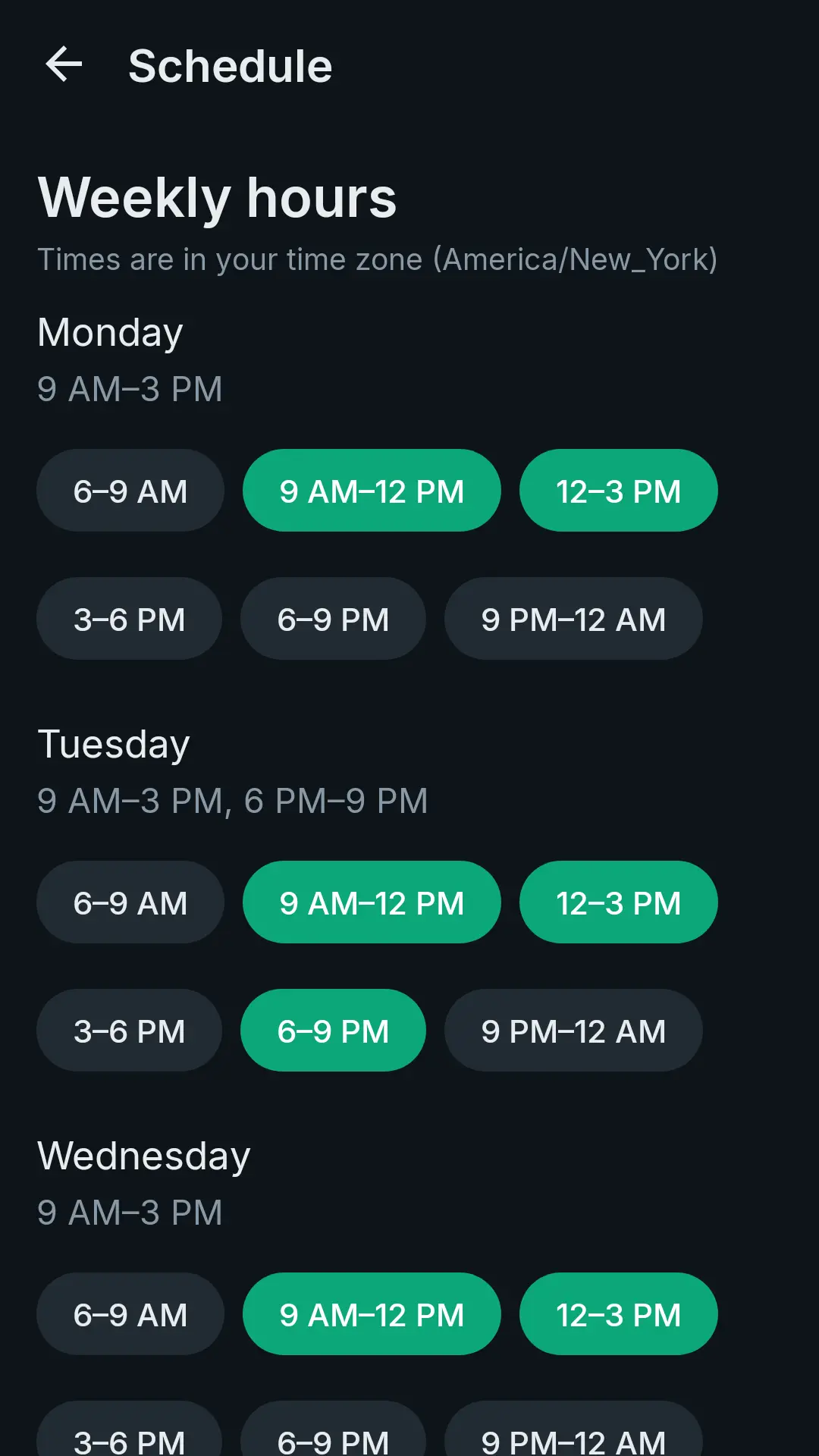The width and height of the screenshot is (819, 1456).
Task: Tap the back arrow icon
Action: coord(64,64)
